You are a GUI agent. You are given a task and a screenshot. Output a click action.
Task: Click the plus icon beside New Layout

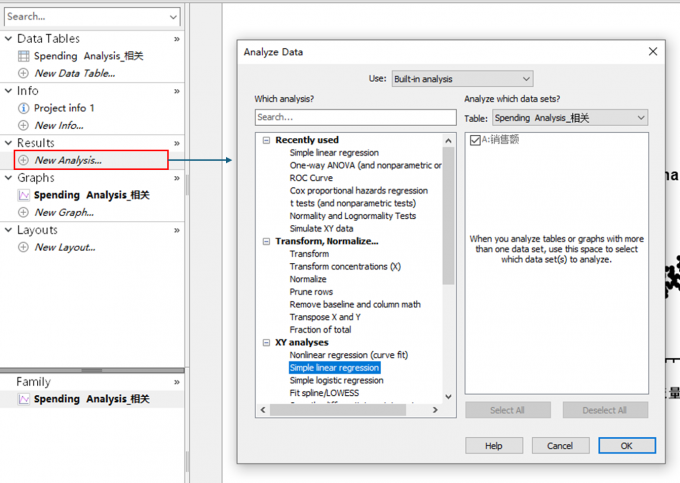[24, 247]
